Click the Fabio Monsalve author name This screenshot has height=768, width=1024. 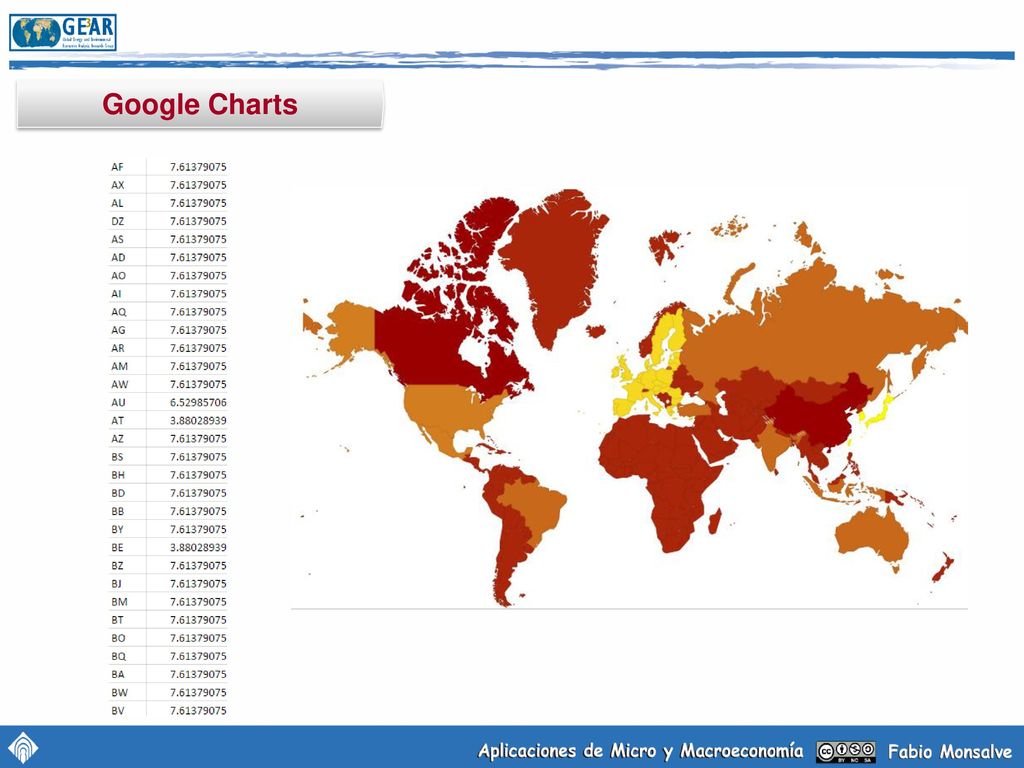950,752
